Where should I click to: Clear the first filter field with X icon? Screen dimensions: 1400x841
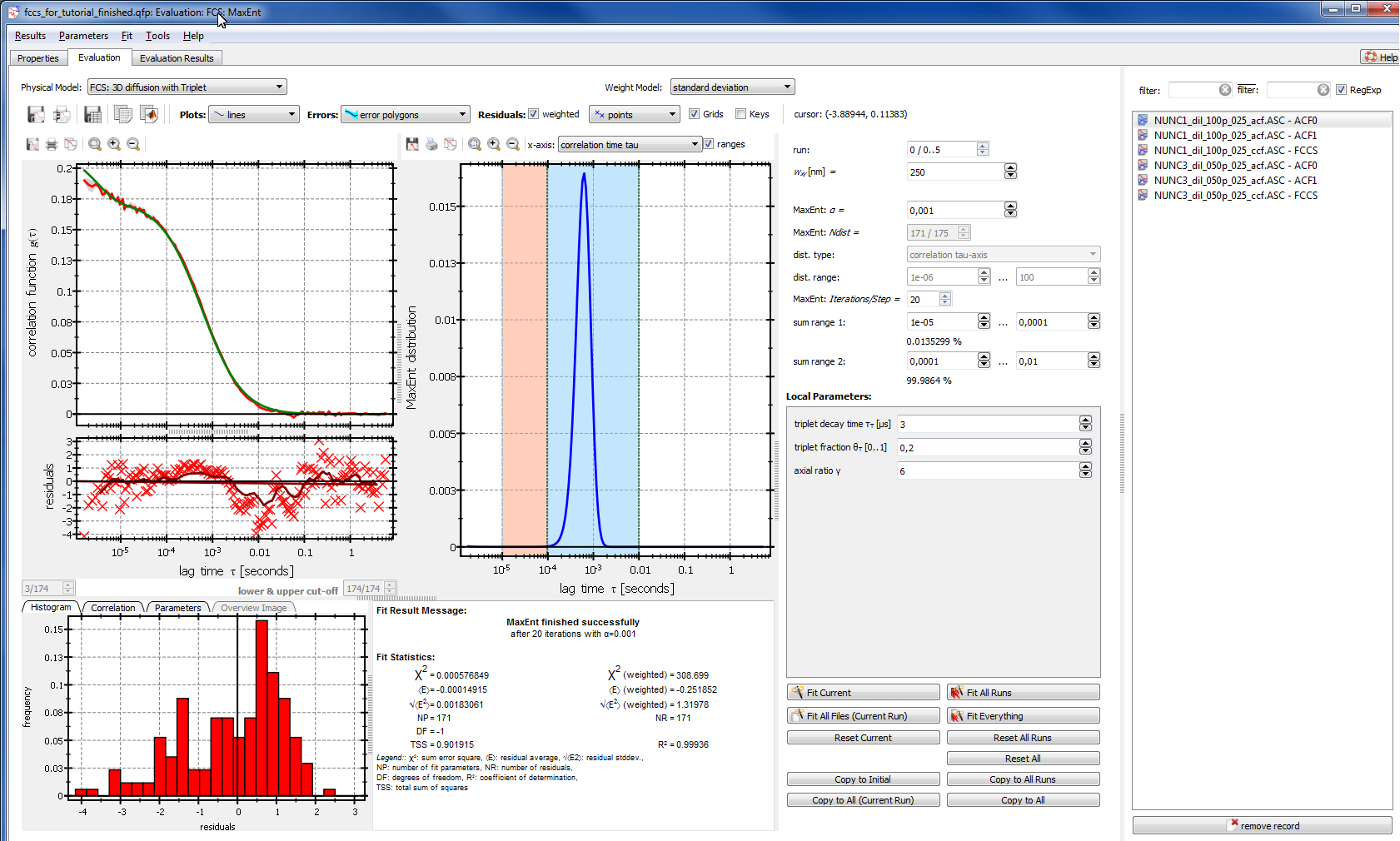(1224, 90)
